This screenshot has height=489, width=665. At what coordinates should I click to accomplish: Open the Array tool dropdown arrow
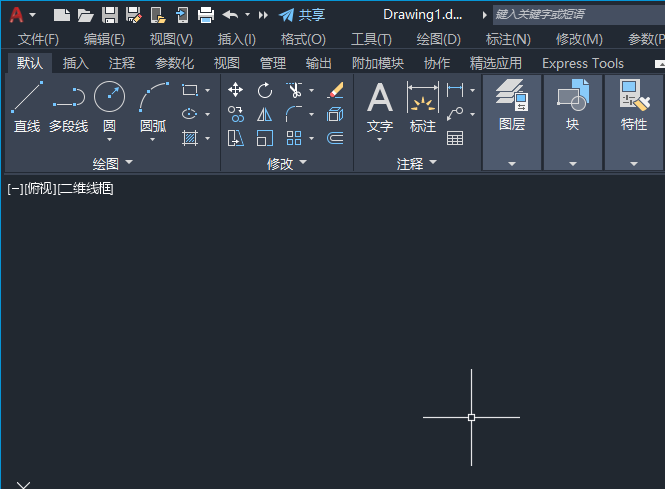point(312,139)
